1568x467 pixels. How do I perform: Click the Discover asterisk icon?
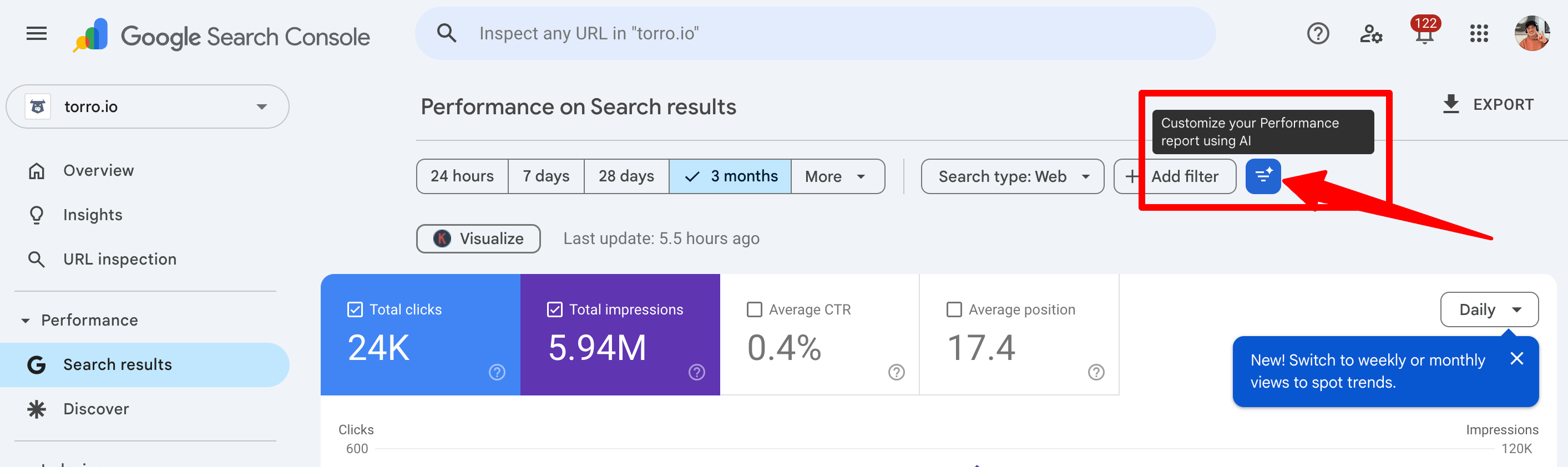pyautogui.click(x=37, y=409)
